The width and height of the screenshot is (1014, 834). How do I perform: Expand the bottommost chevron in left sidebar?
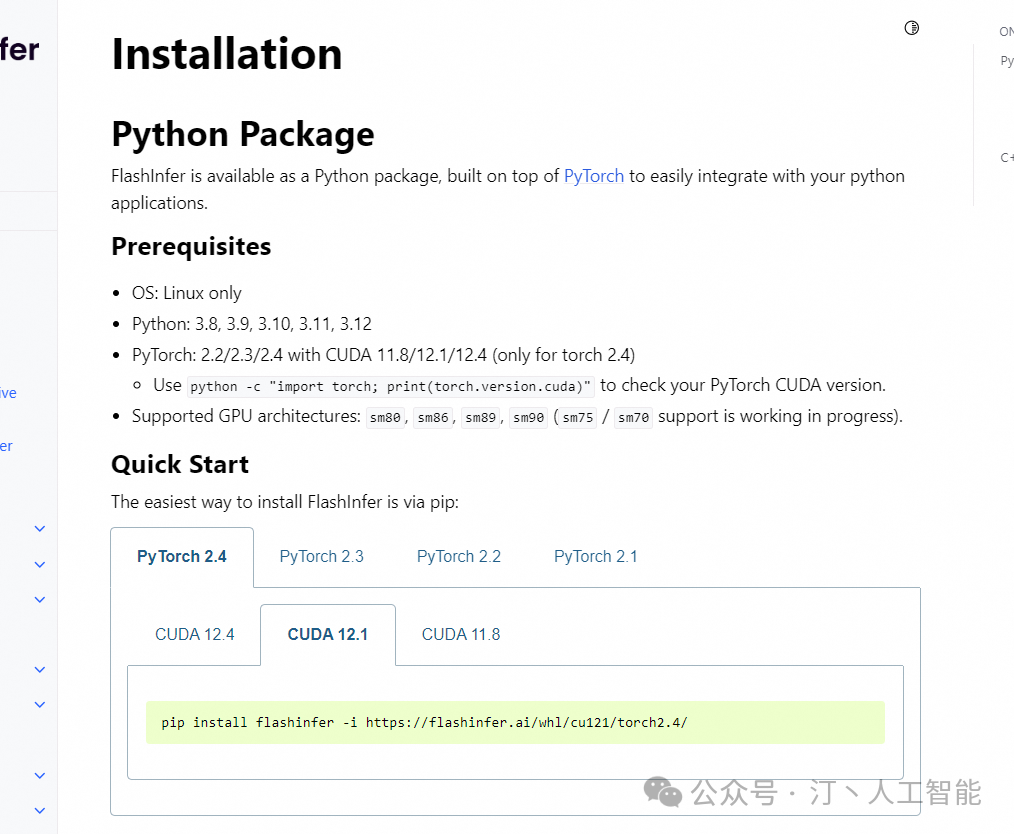click(40, 810)
